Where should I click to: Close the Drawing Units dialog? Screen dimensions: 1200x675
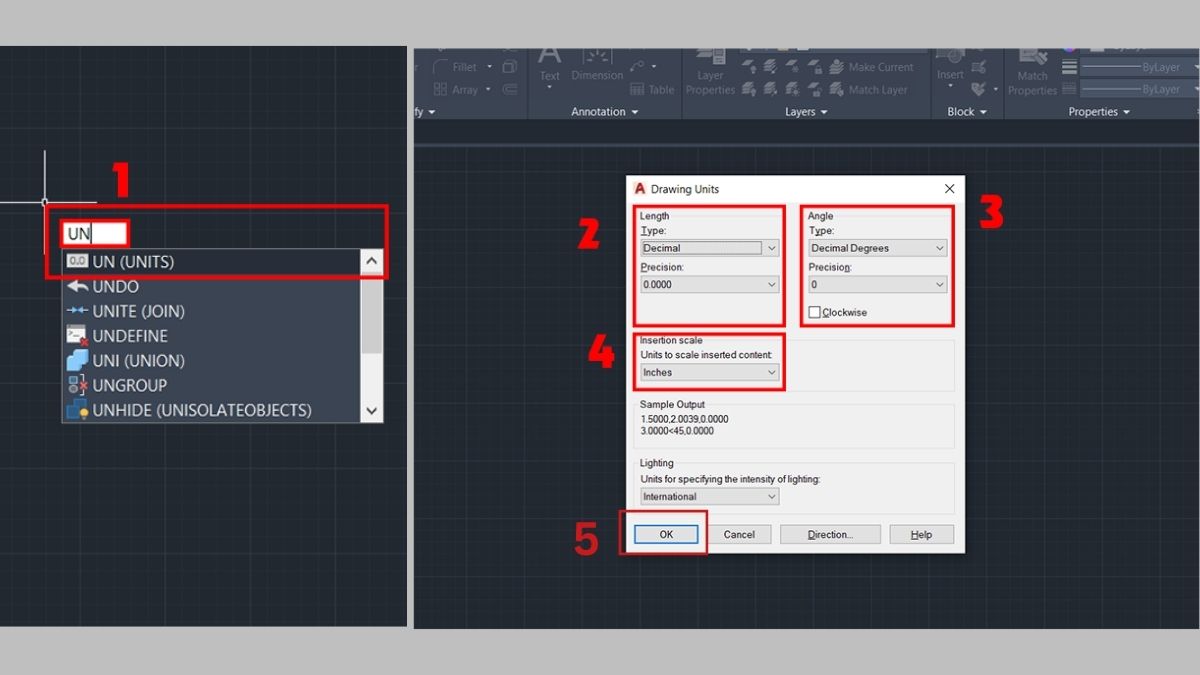tap(949, 188)
